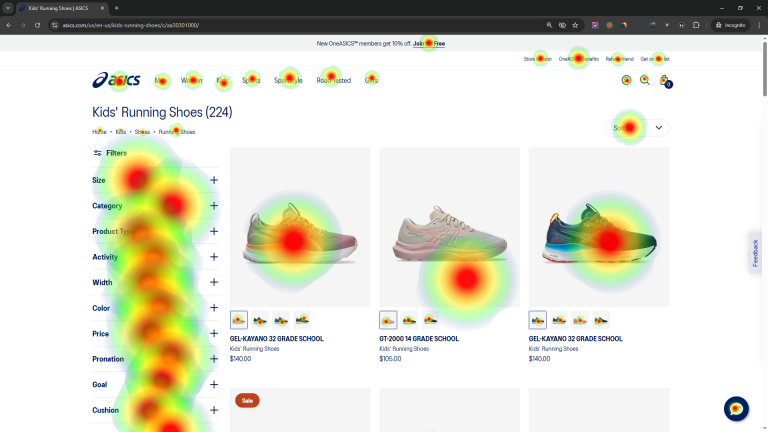Screen dimensions: 768x432
Task: Open the Sort dropdown
Action: 637,128
